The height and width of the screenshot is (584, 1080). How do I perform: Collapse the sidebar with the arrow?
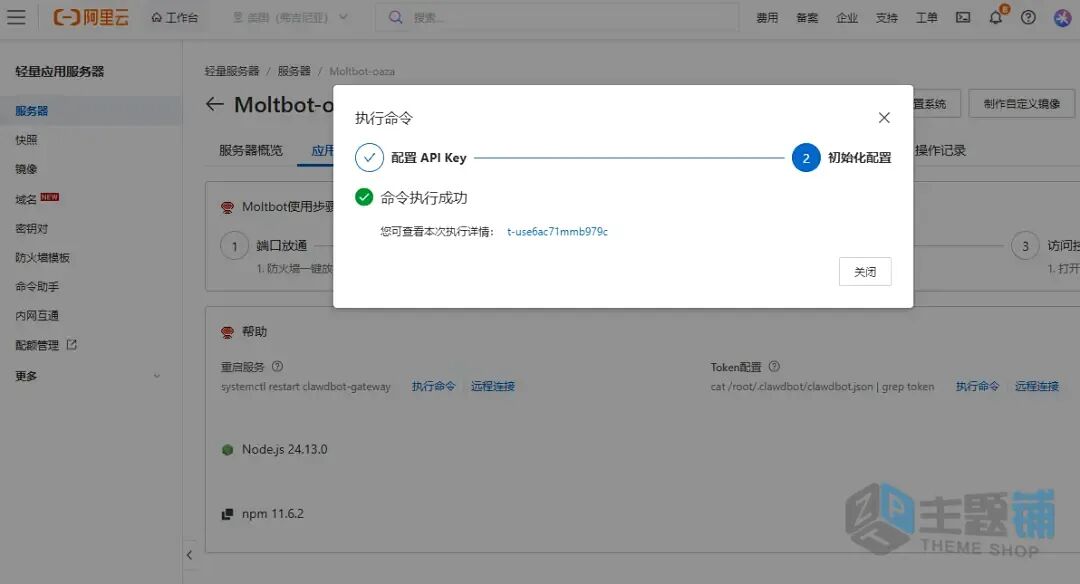(x=189, y=555)
